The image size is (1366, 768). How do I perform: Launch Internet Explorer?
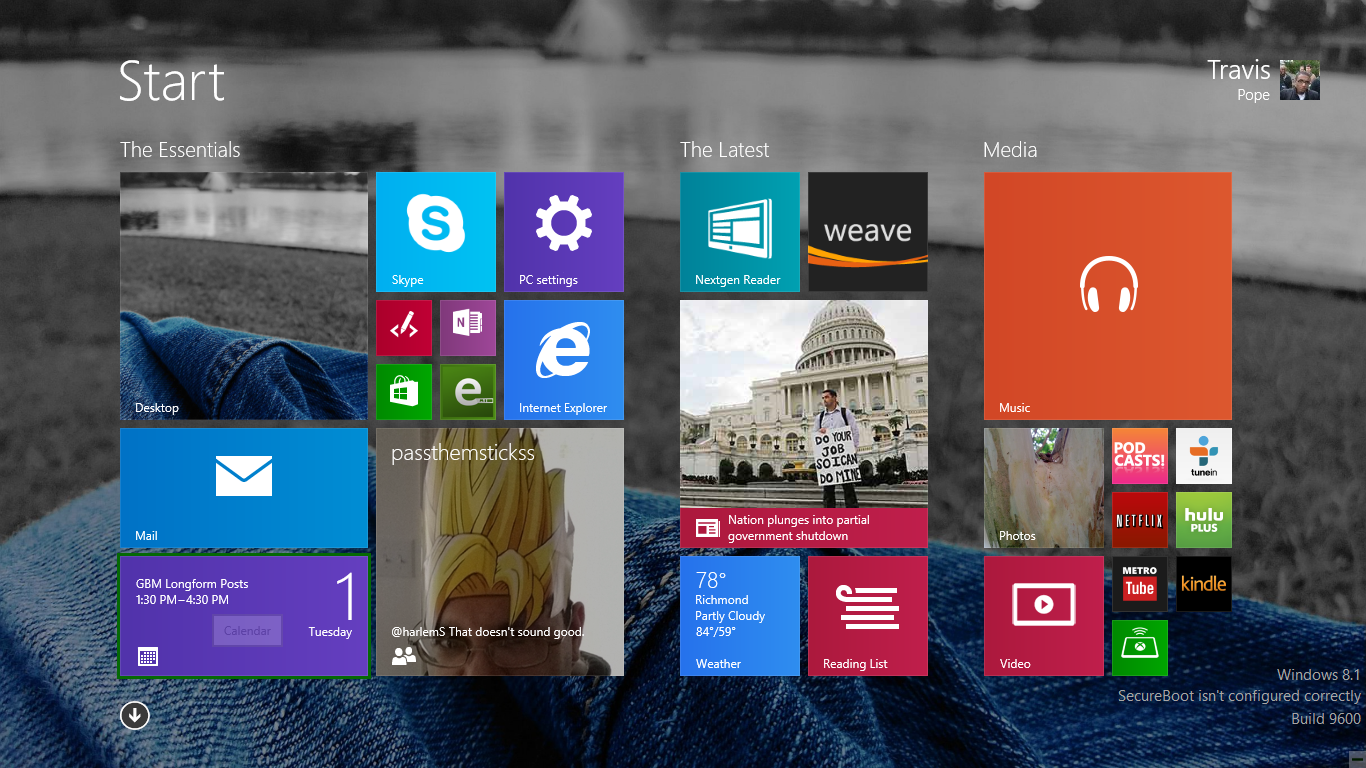pos(563,359)
